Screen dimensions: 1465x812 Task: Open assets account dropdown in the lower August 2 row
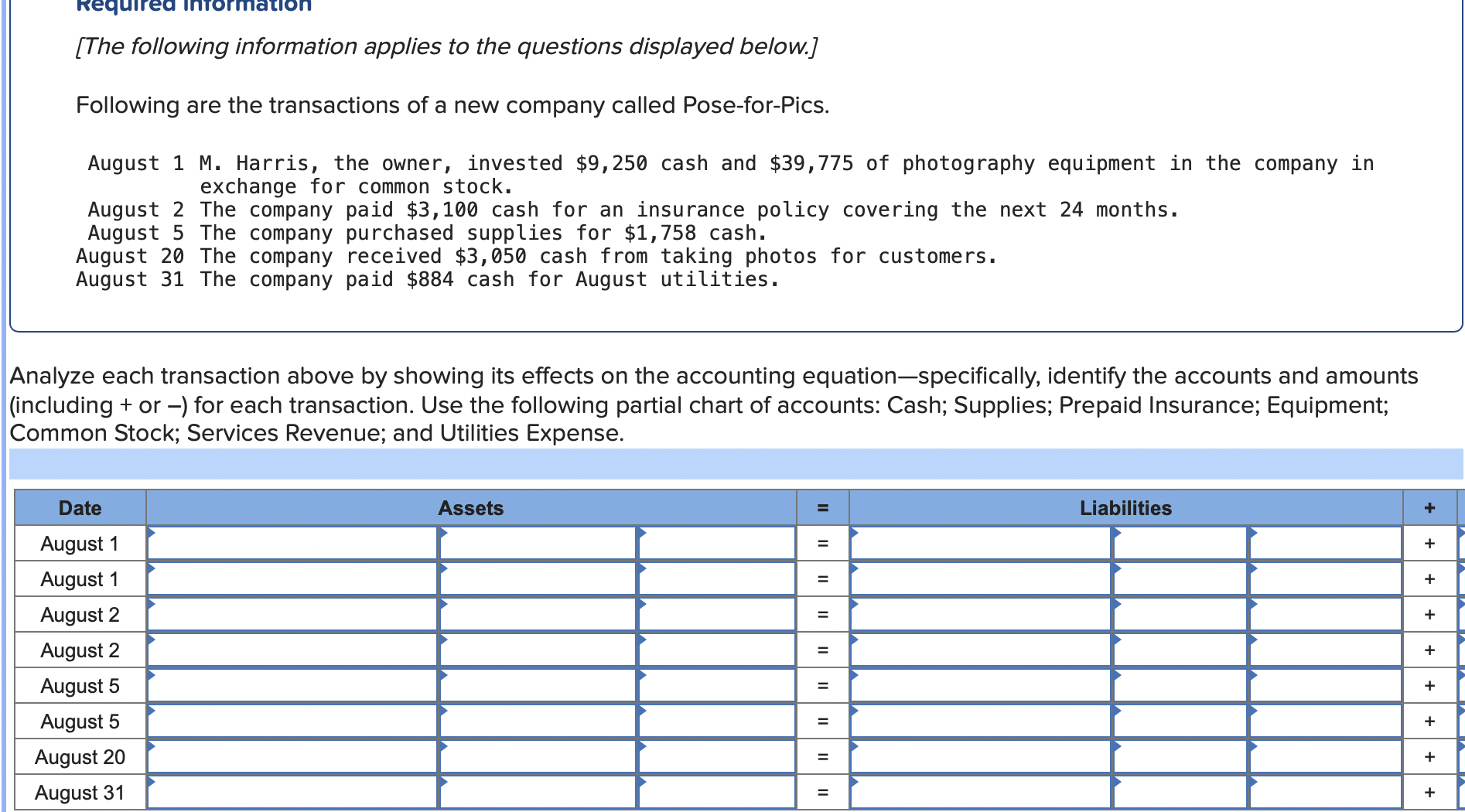click(292, 650)
